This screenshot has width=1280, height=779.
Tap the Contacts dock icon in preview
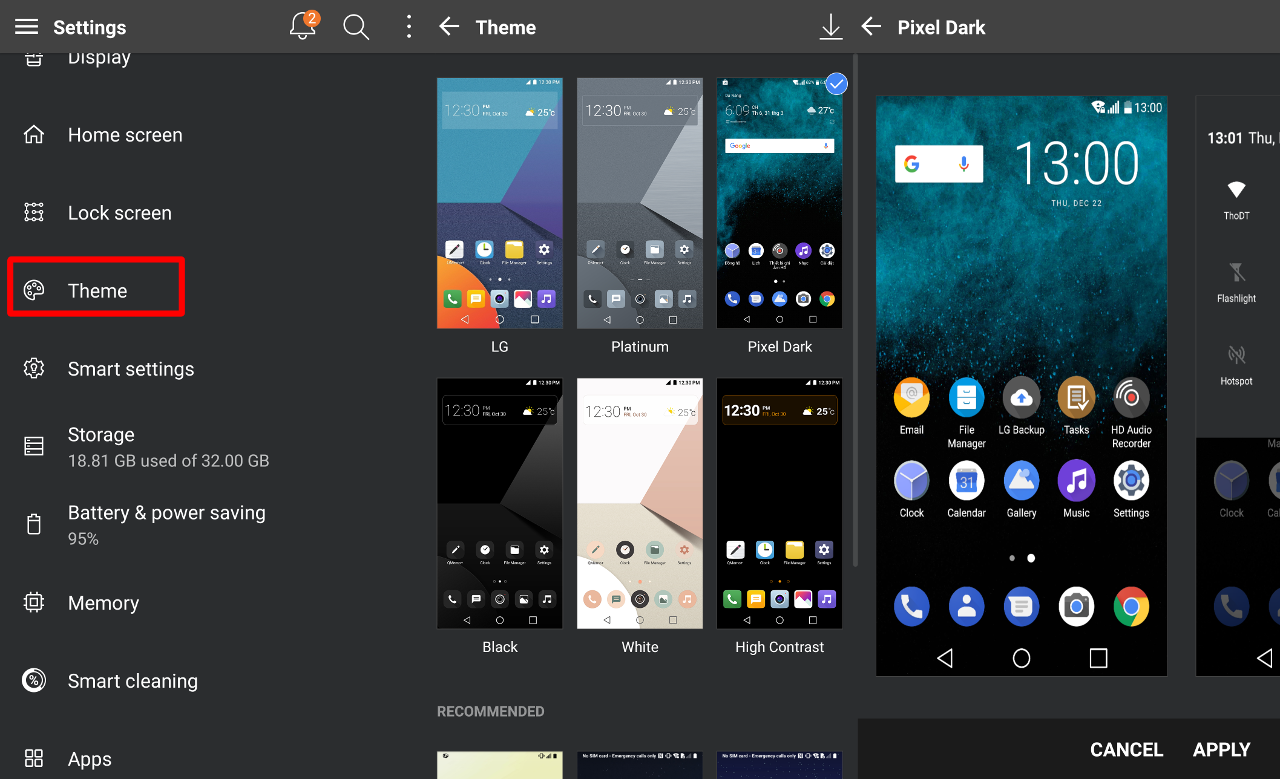tap(966, 606)
